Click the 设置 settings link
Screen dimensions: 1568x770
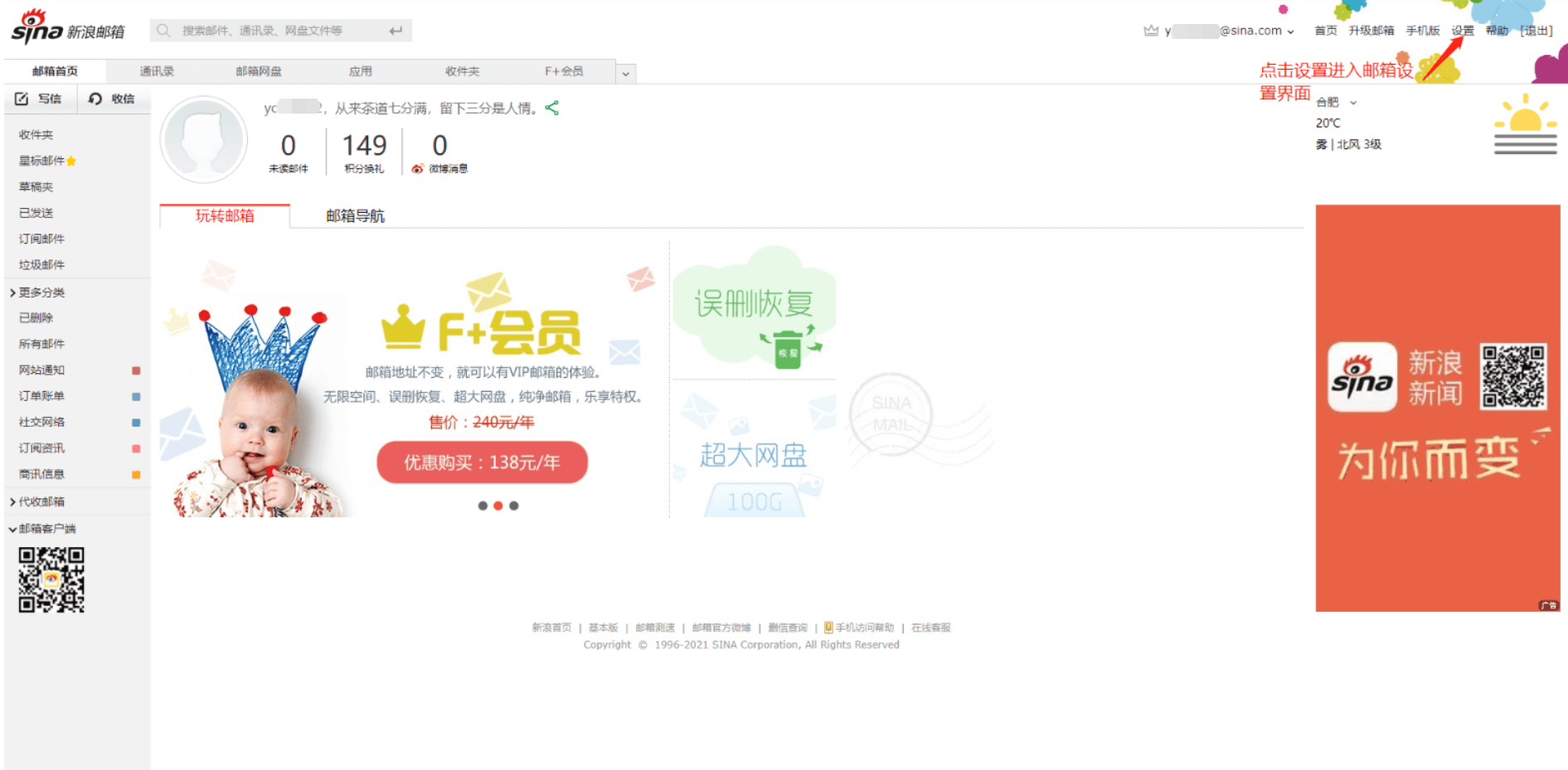pyautogui.click(x=1463, y=31)
